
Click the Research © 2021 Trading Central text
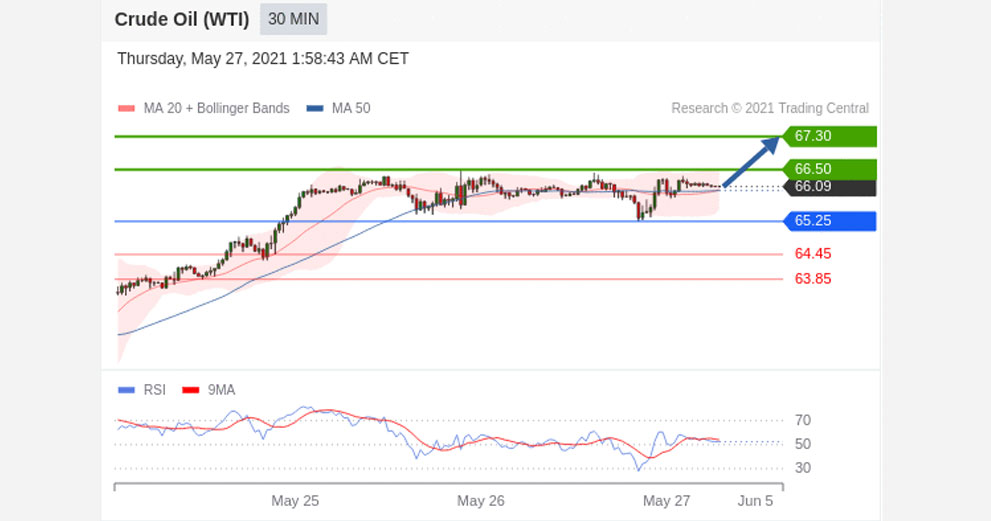(x=770, y=108)
